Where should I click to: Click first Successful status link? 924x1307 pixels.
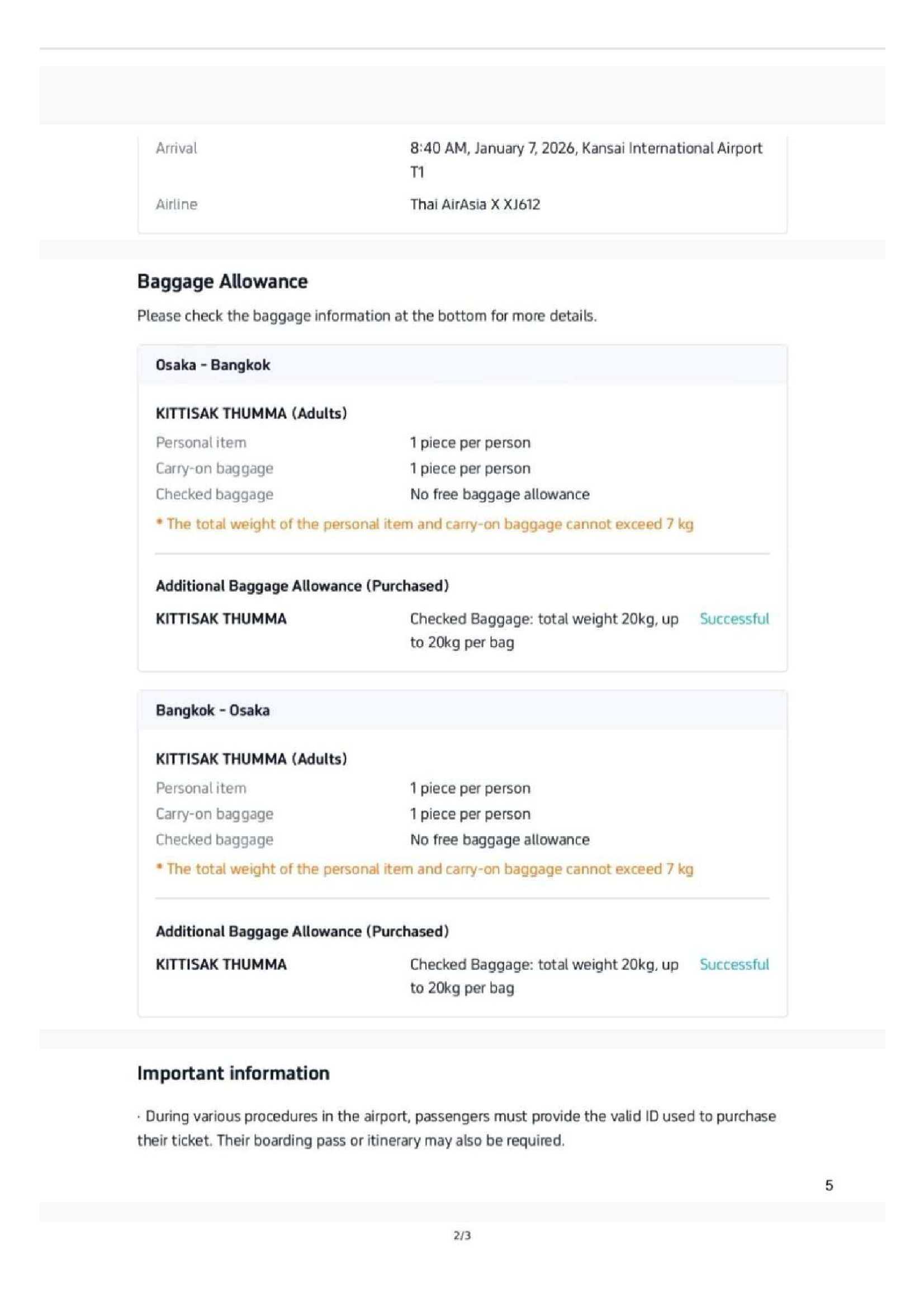coord(734,619)
